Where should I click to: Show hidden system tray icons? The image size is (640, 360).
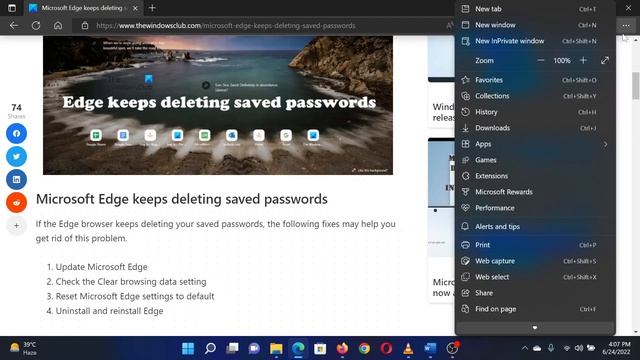524,348
